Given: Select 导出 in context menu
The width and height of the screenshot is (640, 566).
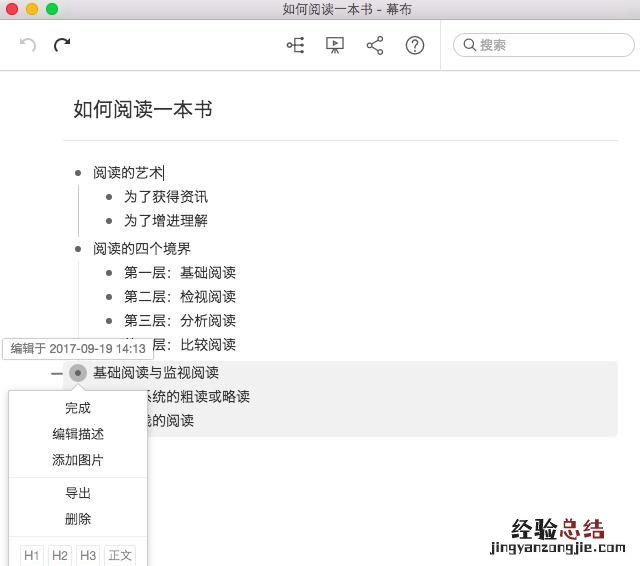Looking at the screenshot, I should (78, 493).
